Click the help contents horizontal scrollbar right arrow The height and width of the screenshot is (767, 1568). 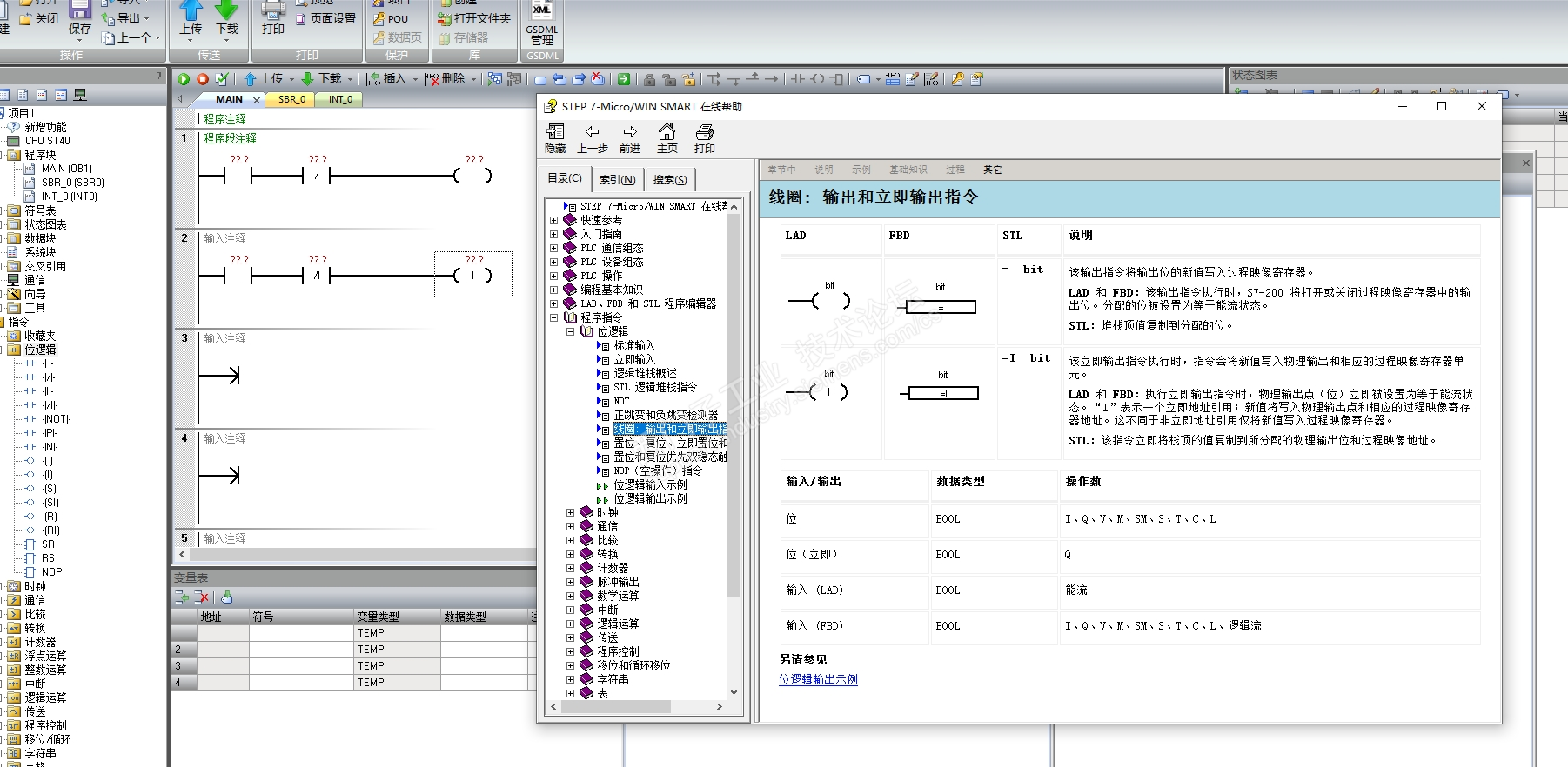[719, 706]
